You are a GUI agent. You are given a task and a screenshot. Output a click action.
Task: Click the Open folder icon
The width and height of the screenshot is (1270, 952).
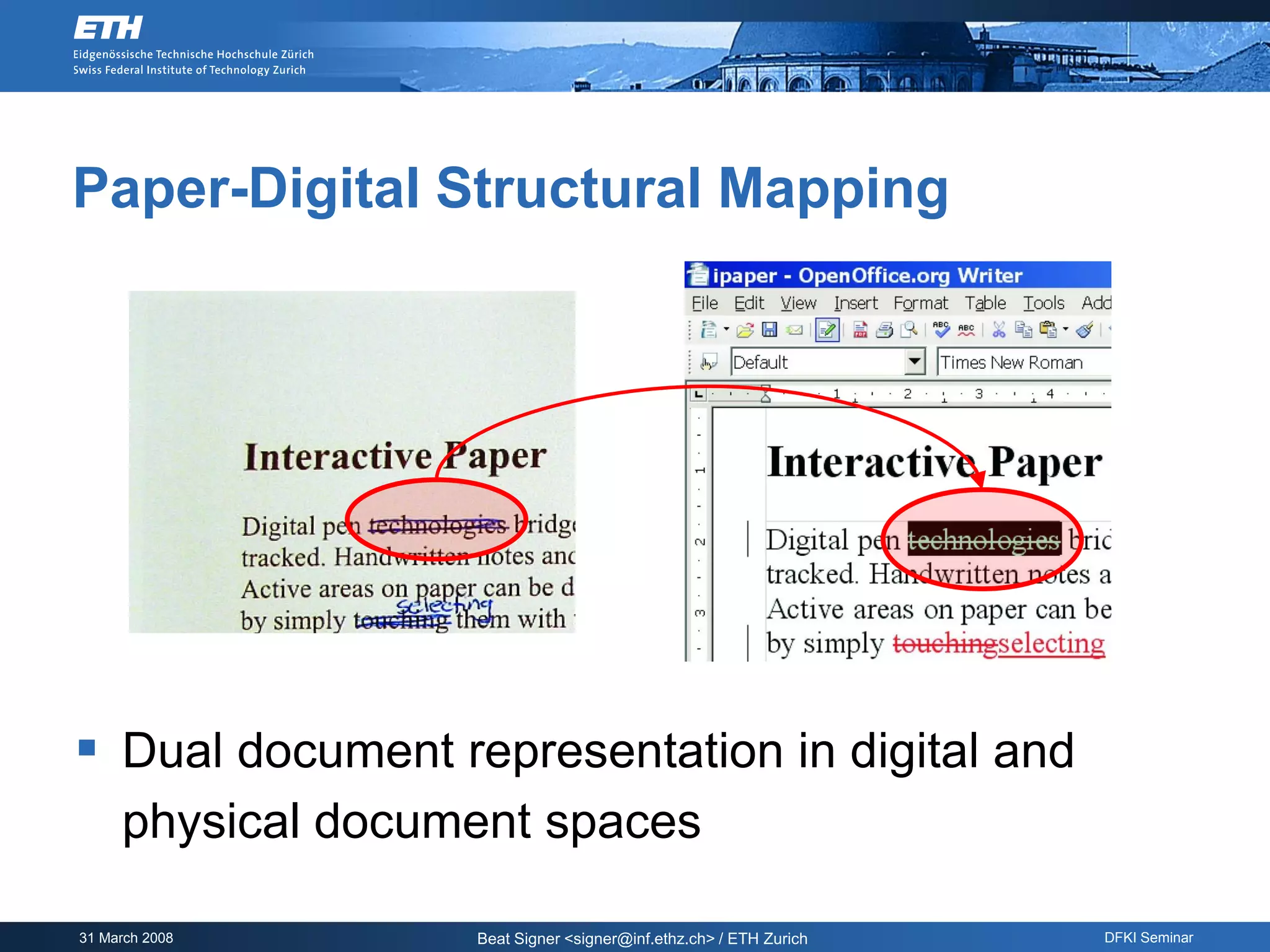[x=745, y=330]
